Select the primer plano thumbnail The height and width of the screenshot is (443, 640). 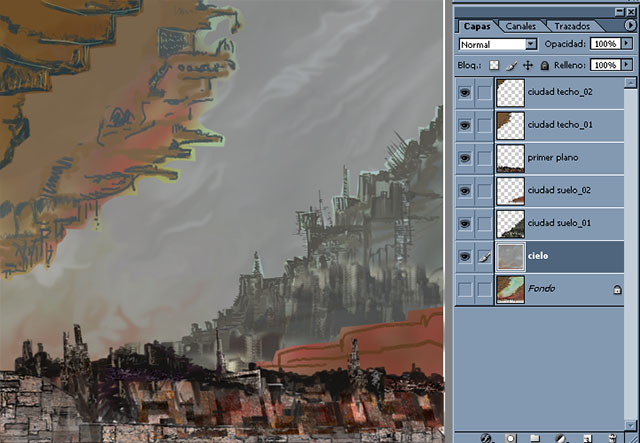(x=510, y=158)
